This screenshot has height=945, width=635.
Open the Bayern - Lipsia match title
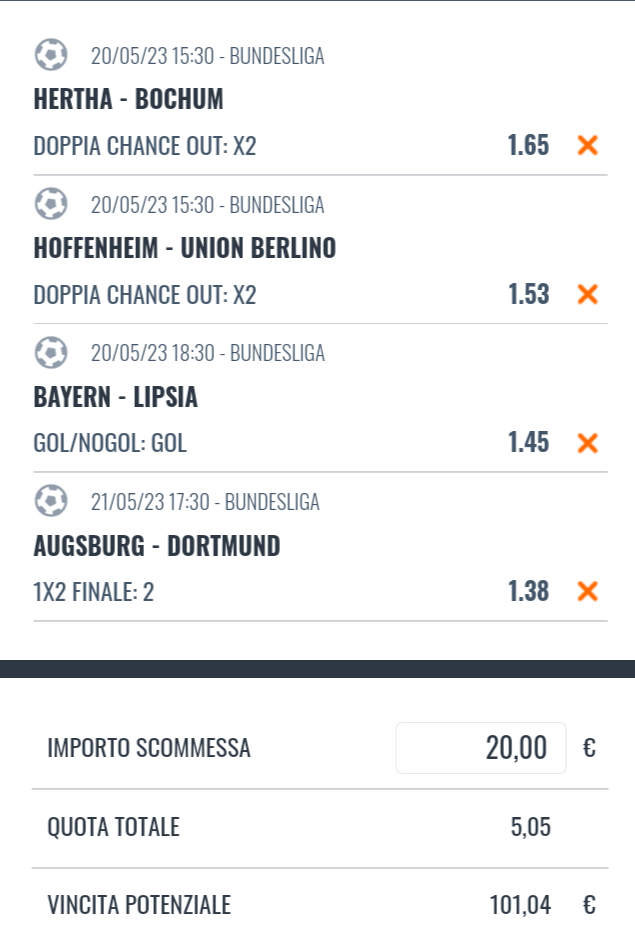116,397
